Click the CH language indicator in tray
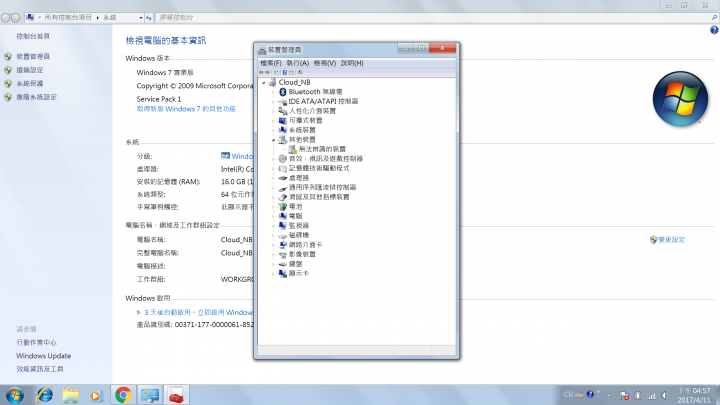This screenshot has height=405, width=720. click(568, 394)
